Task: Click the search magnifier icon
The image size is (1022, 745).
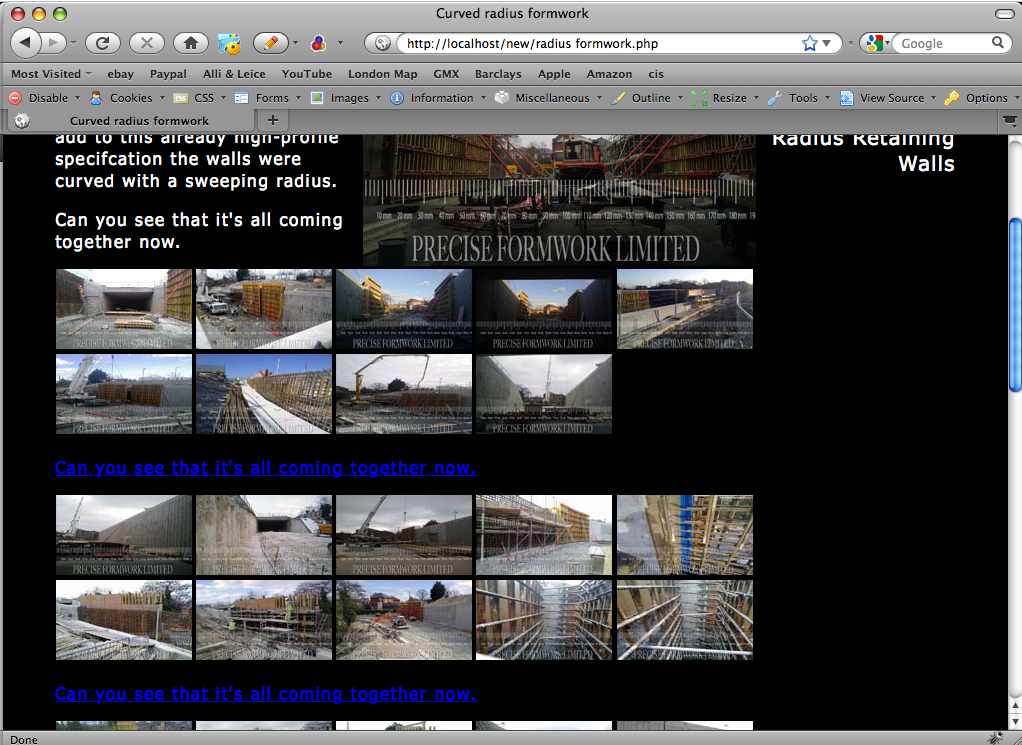Action: pyautogui.click(x=998, y=43)
